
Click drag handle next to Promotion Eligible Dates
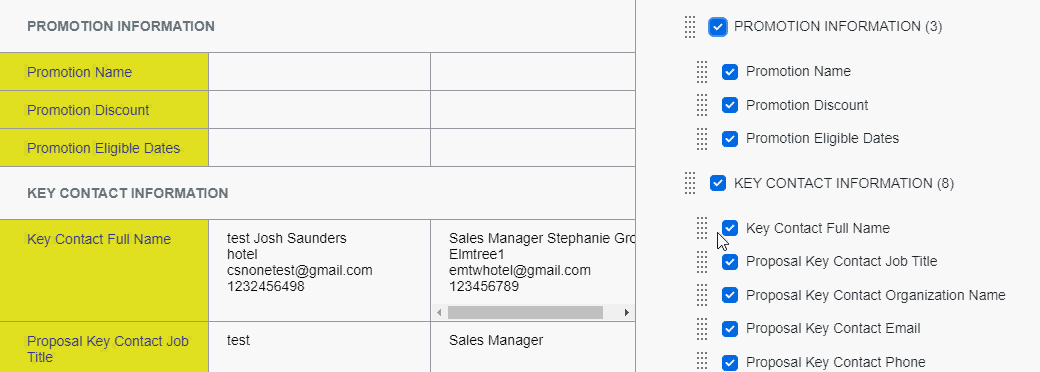click(702, 139)
